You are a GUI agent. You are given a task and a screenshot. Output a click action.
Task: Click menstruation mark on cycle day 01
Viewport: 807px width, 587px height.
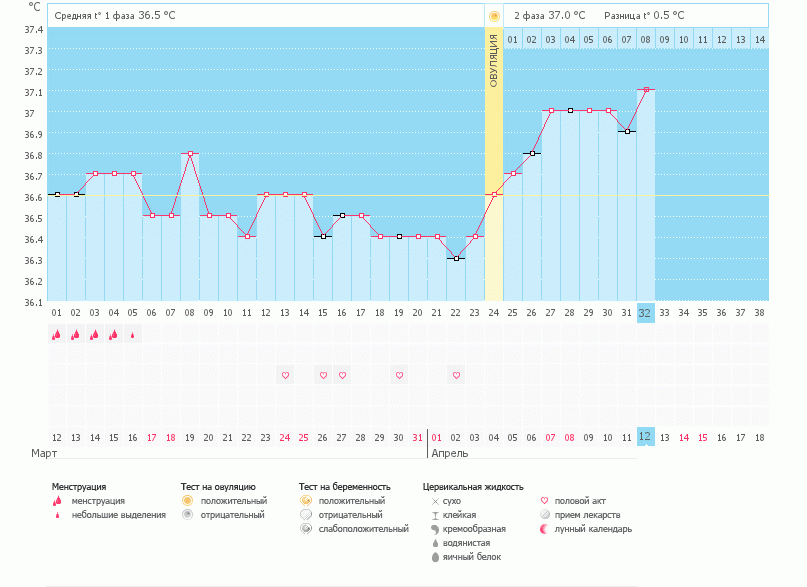(x=57, y=335)
